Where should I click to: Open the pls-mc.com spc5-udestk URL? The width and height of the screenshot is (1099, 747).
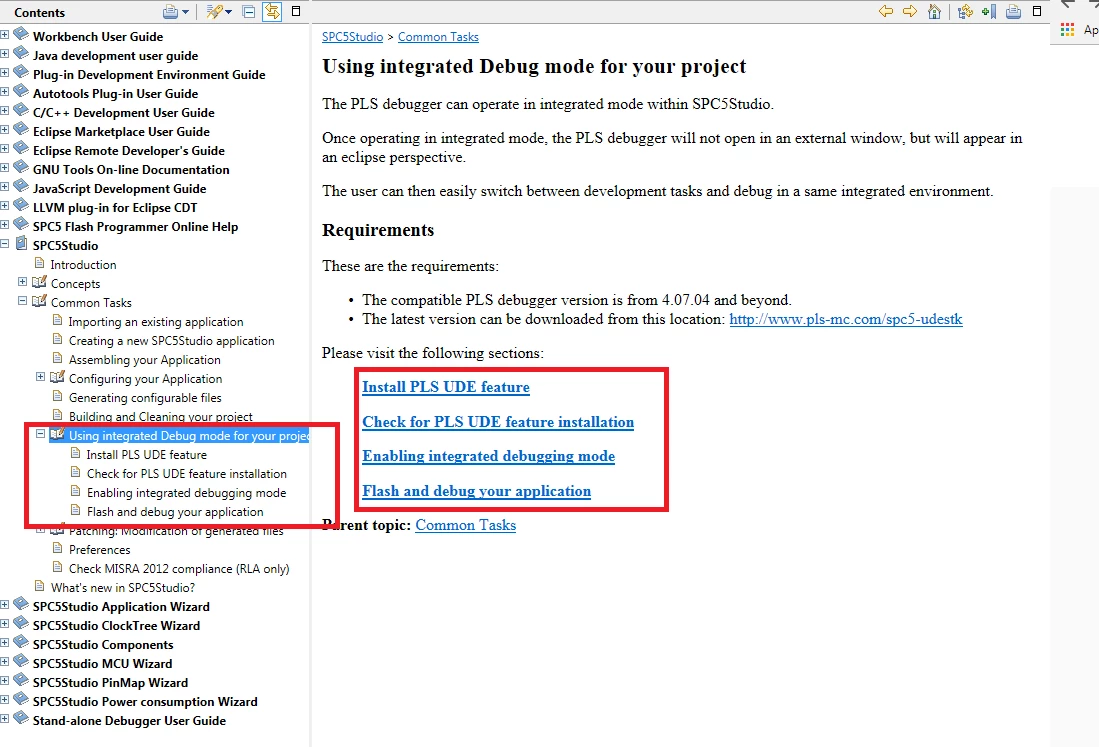click(x=846, y=320)
